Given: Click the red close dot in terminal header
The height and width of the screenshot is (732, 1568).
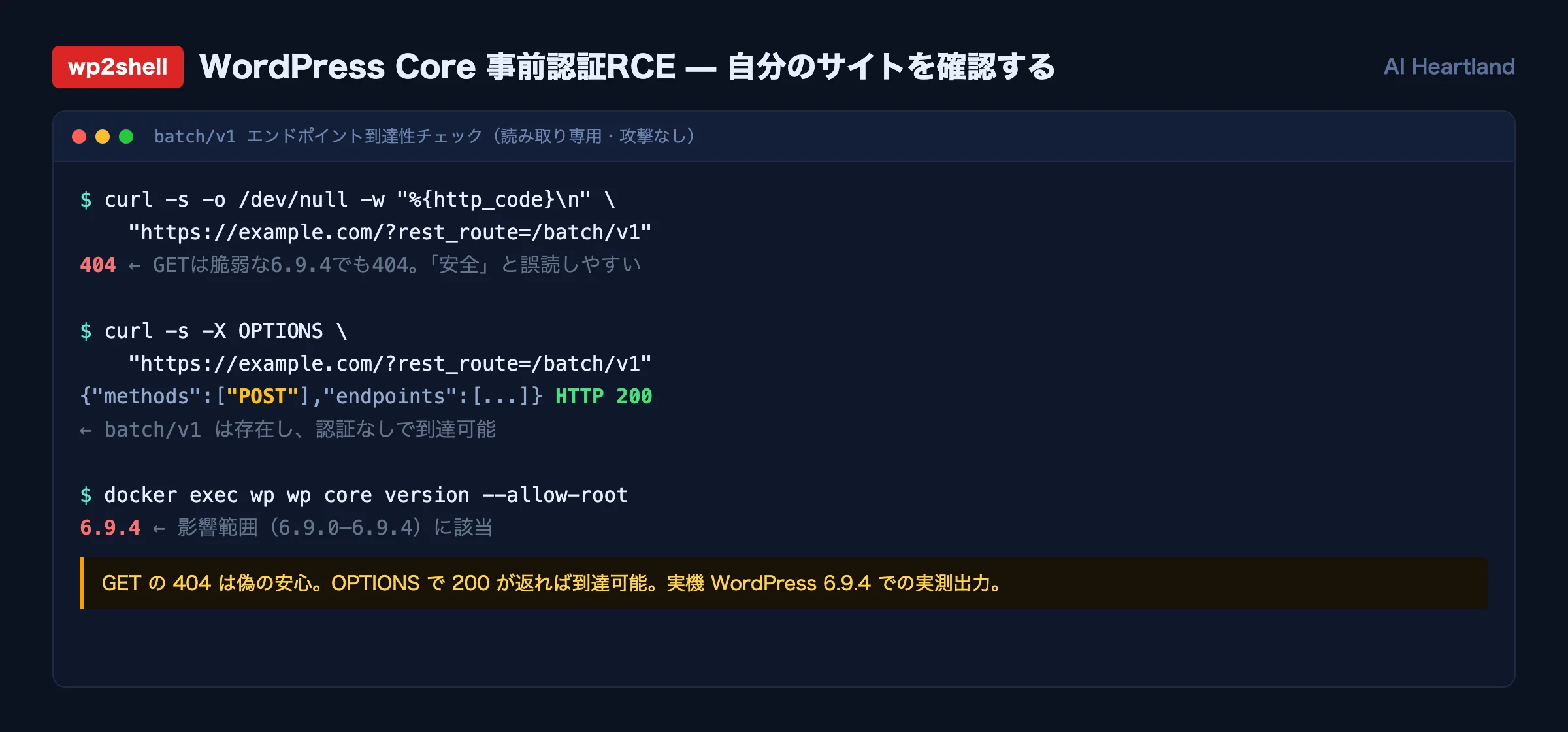Looking at the screenshot, I should coord(79,137).
